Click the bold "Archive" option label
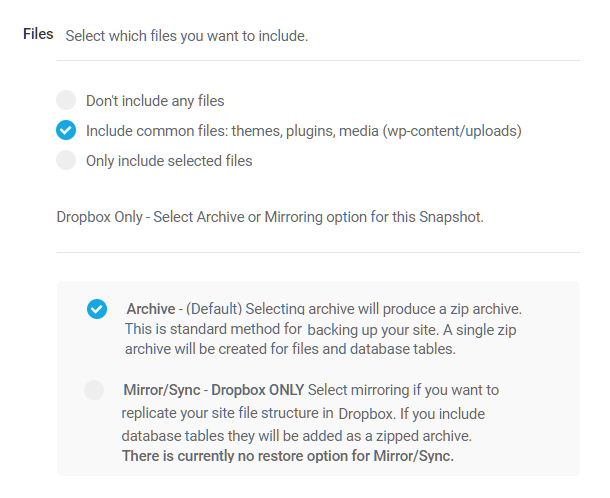 tap(151, 309)
